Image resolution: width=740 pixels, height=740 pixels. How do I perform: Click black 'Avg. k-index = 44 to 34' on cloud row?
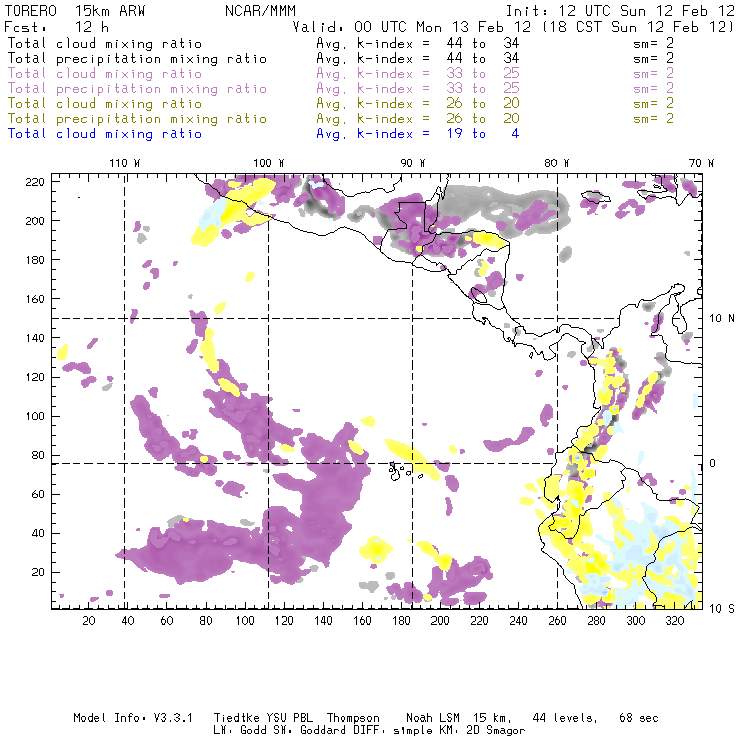[x=418, y=43]
